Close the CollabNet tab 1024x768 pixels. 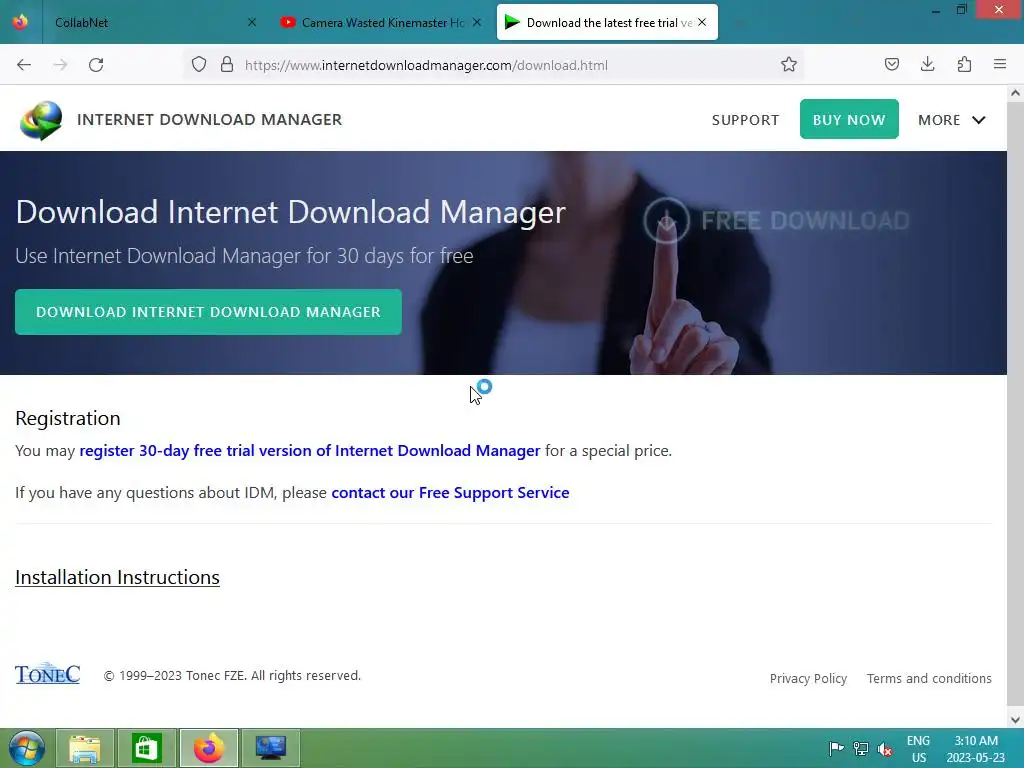point(252,22)
